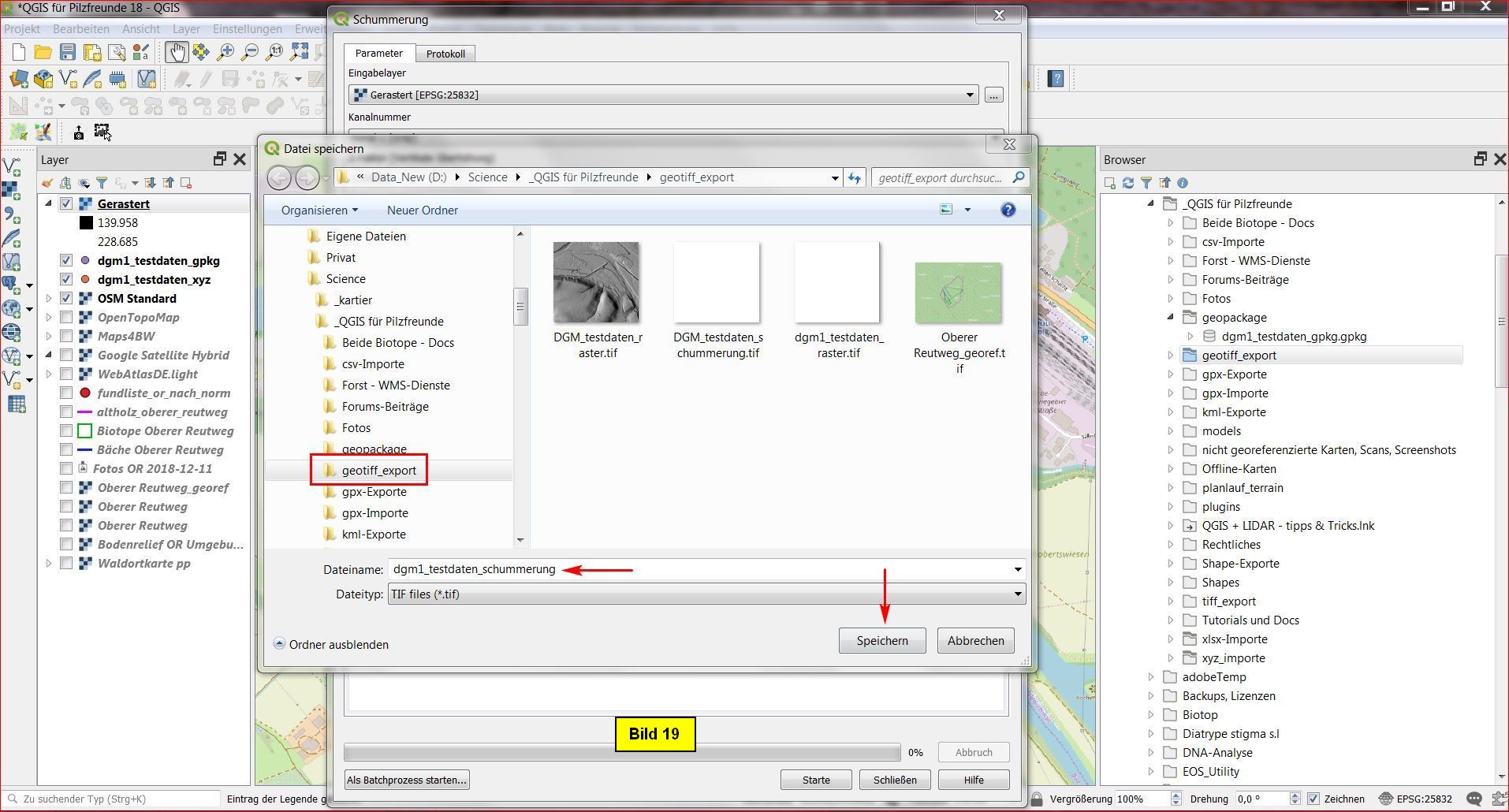The image size is (1509, 812).
Task: Select the Pan Map hand tool
Action: click(x=175, y=53)
